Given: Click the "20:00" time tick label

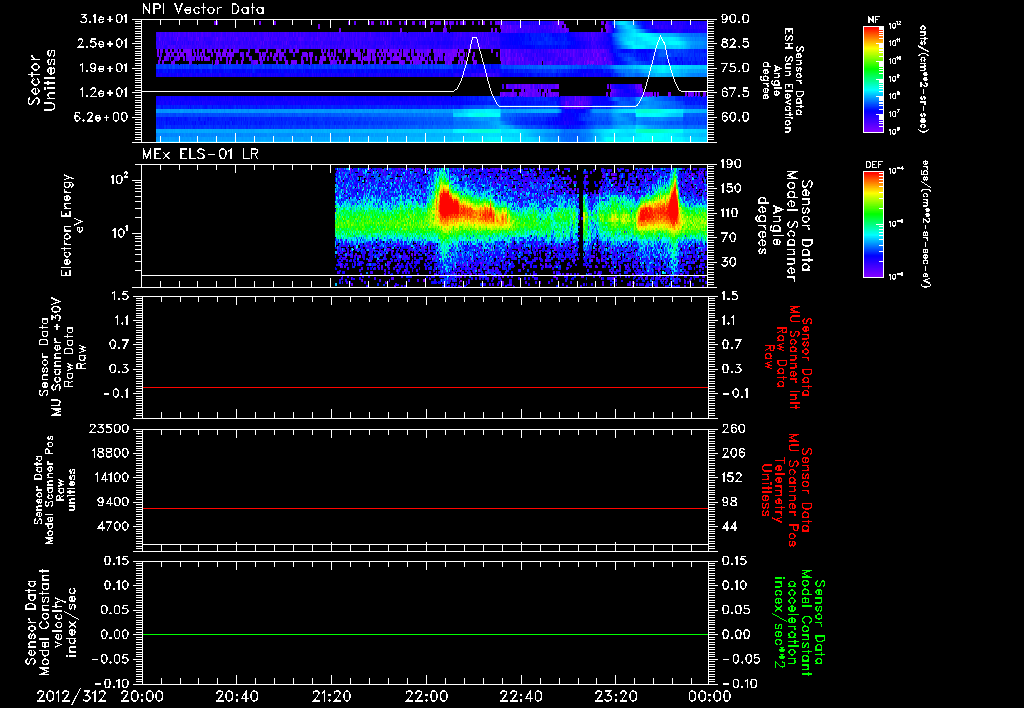Looking at the screenshot, I should [142, 697].
